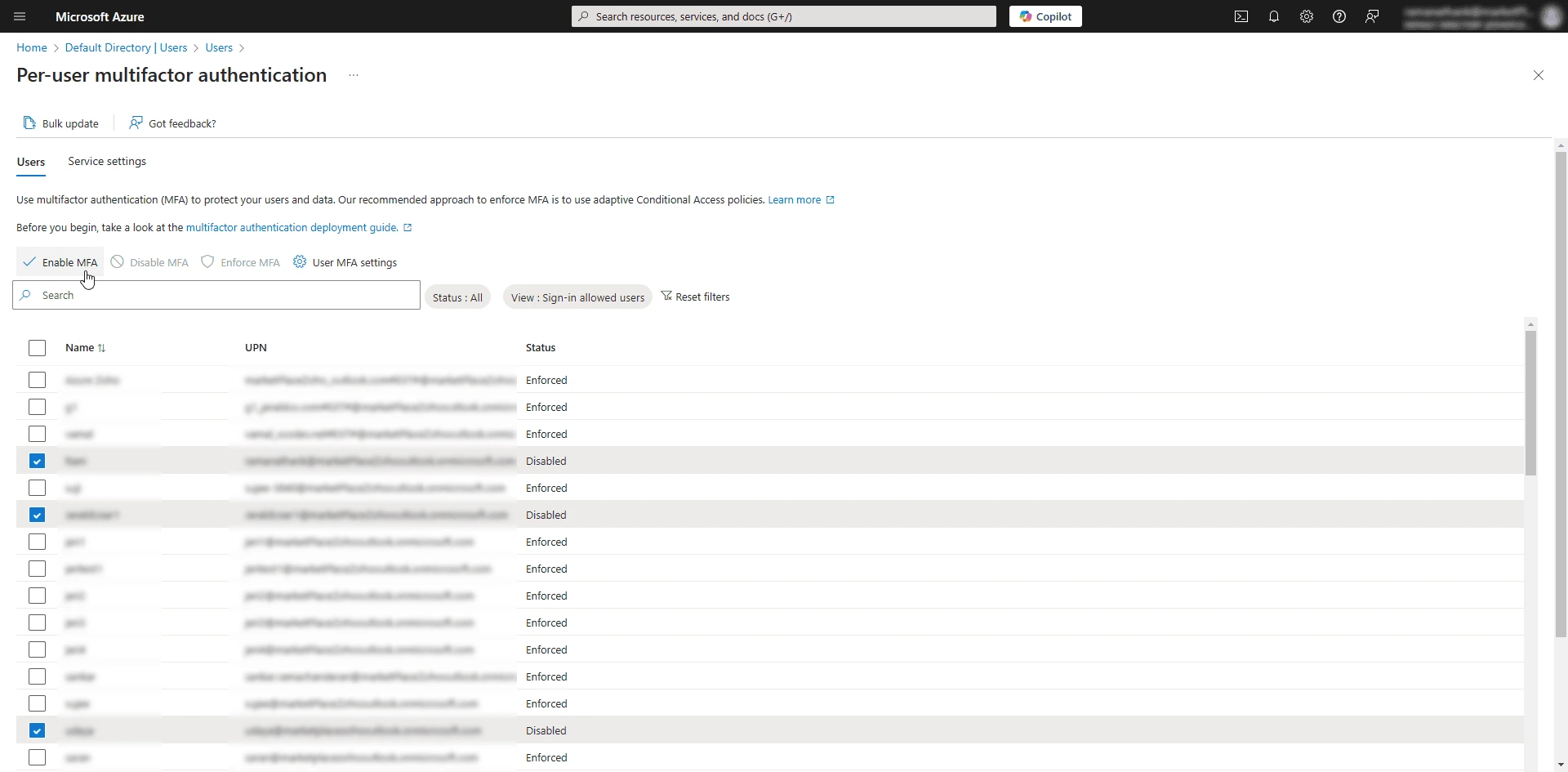Open the feedback smiley icon
The image size is (1568, 772).
1371,16
